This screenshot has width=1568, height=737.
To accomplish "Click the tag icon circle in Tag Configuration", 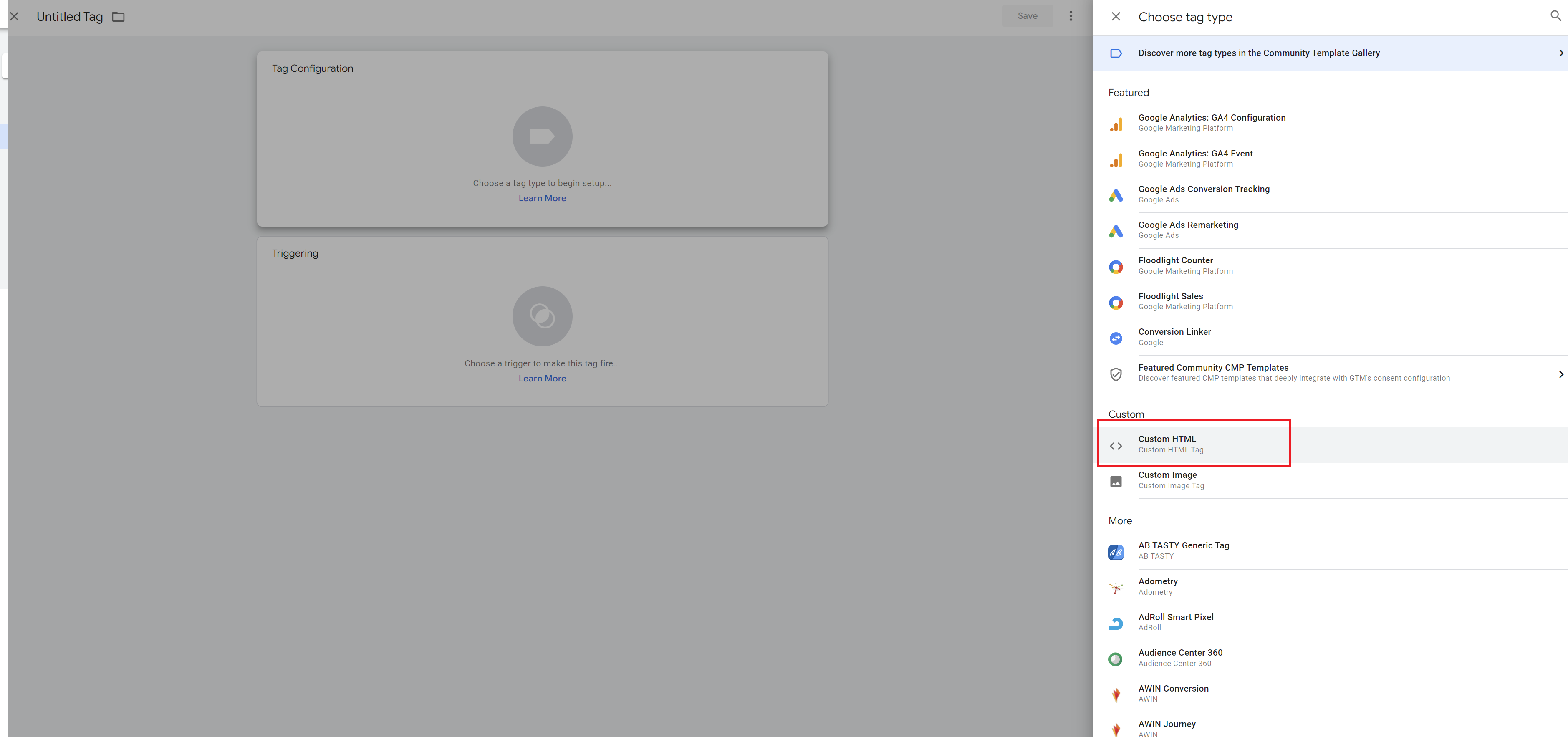I will (x=542, y=136).
